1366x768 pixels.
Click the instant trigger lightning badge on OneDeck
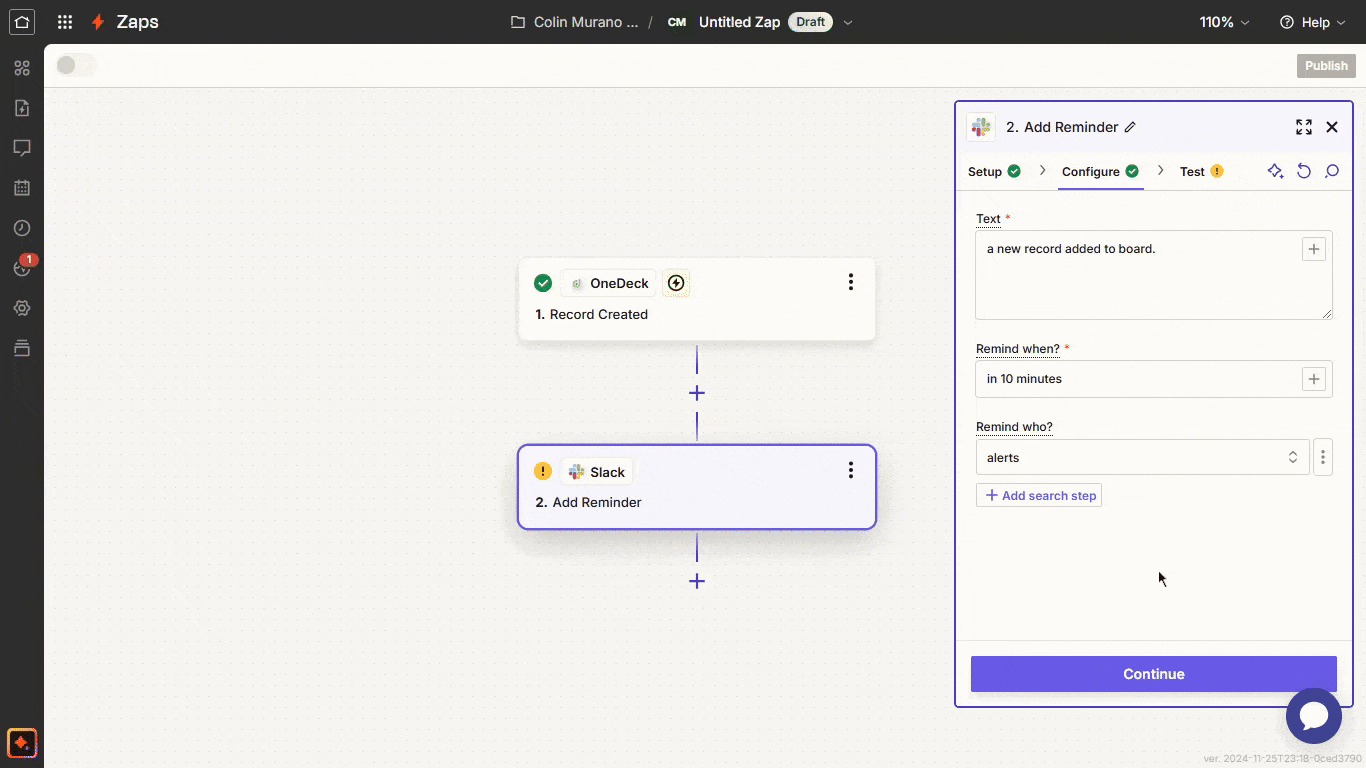click(676, 283)
